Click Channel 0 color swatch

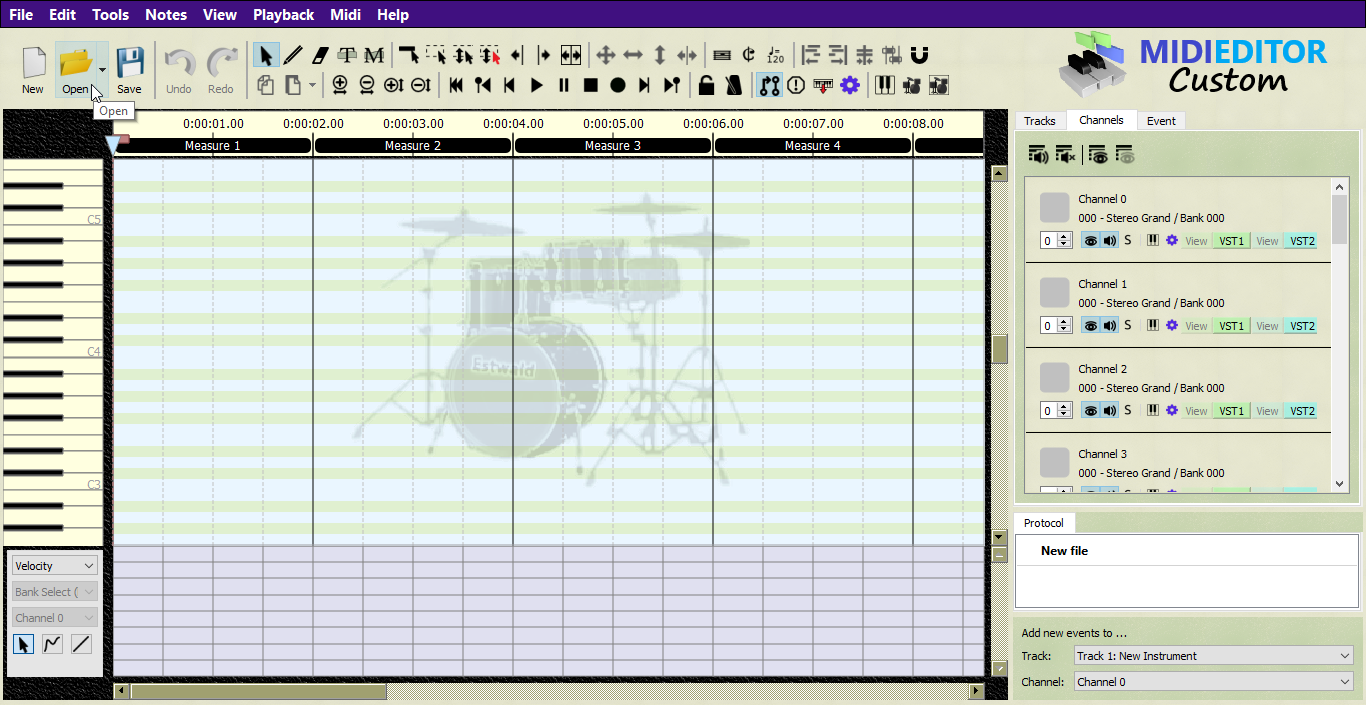click(1055, 208)
